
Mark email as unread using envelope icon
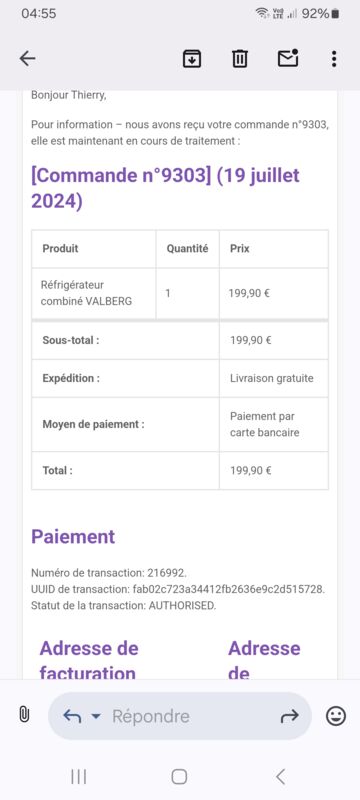pyautogui.click(x=288, y=58)
